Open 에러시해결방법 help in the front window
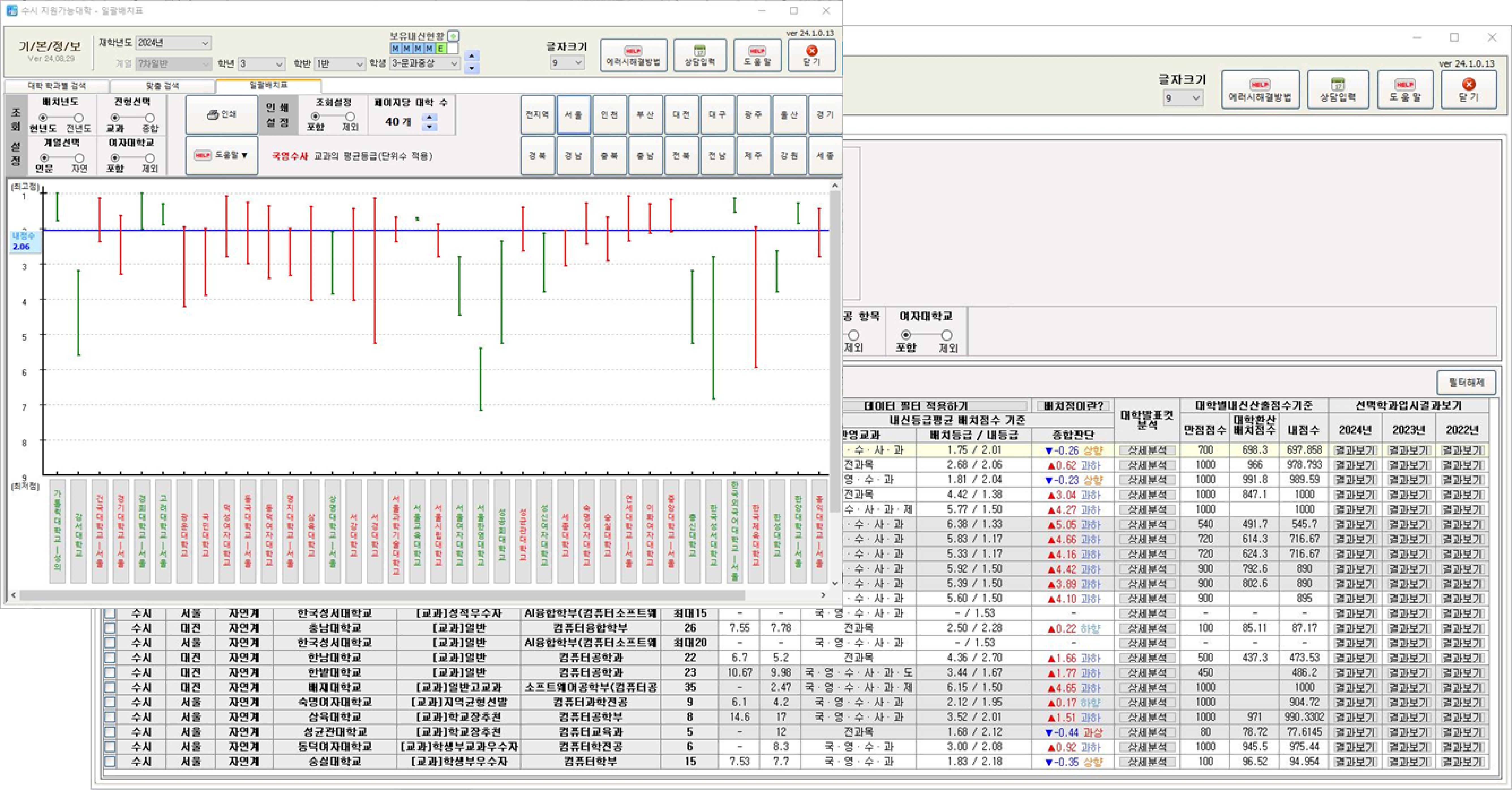This screenshot has width=1512, height=790. [x=633, y=56]
